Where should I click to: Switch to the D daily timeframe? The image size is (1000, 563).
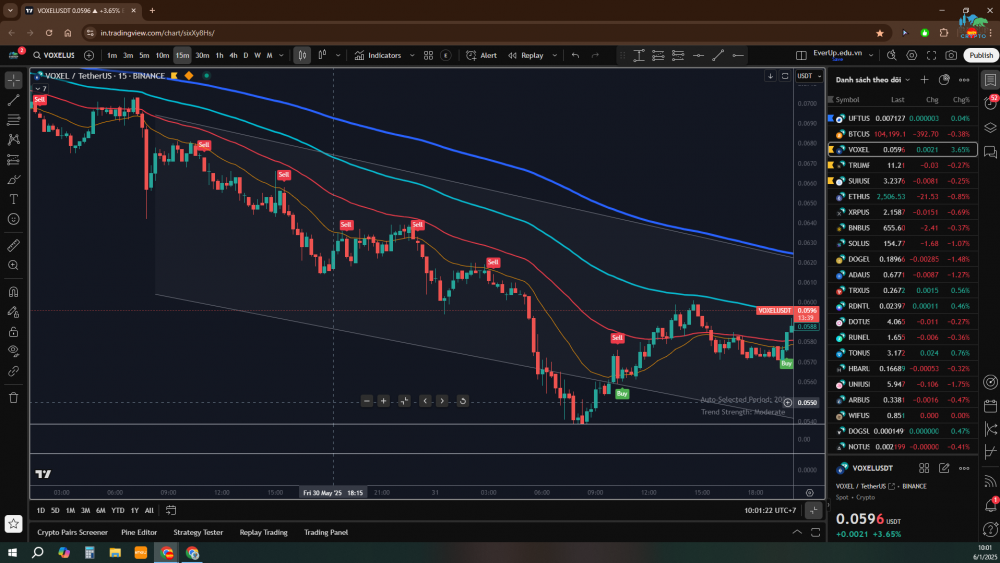[246, 55]
